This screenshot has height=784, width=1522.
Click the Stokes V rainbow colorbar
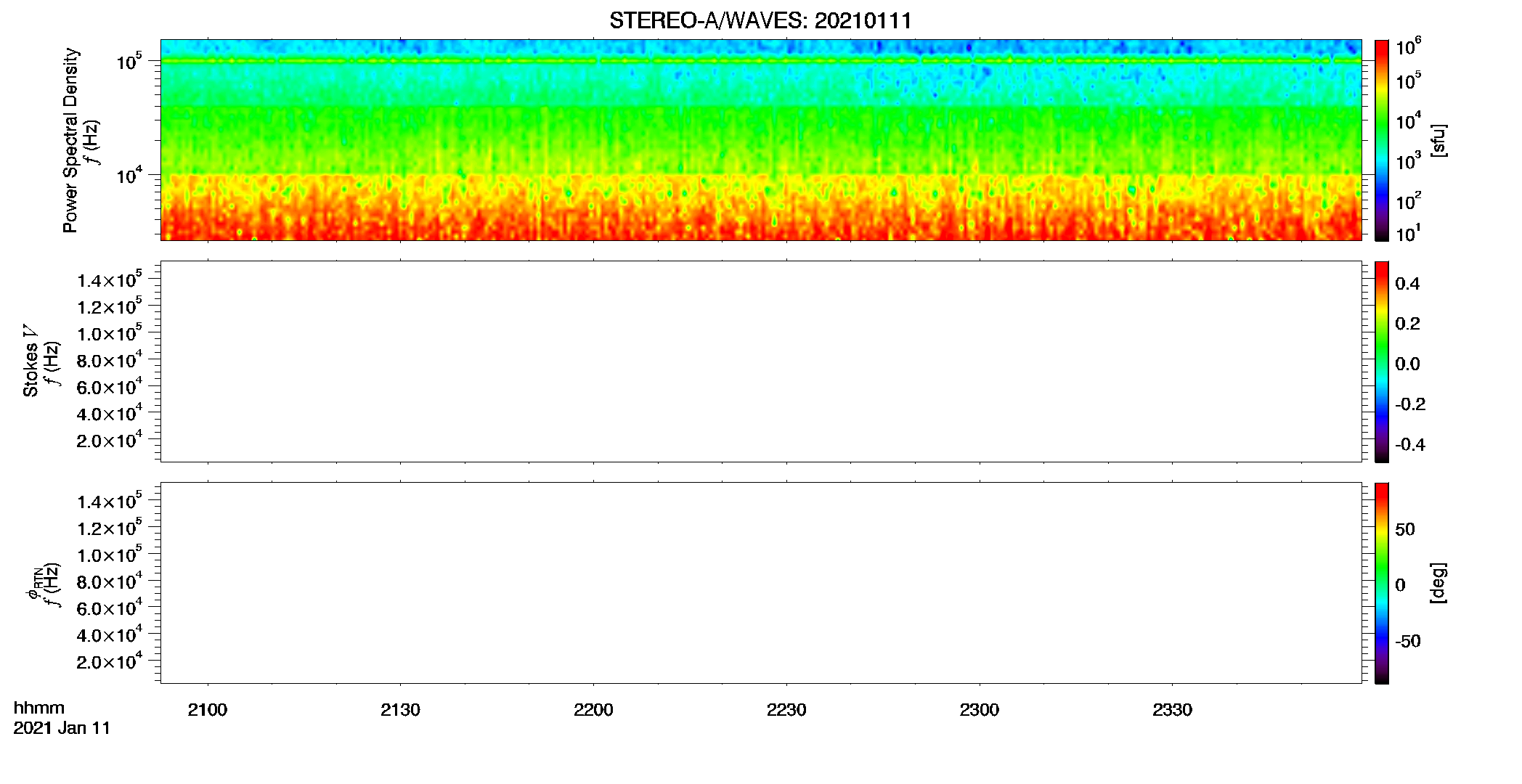(x=1382, y=362)
